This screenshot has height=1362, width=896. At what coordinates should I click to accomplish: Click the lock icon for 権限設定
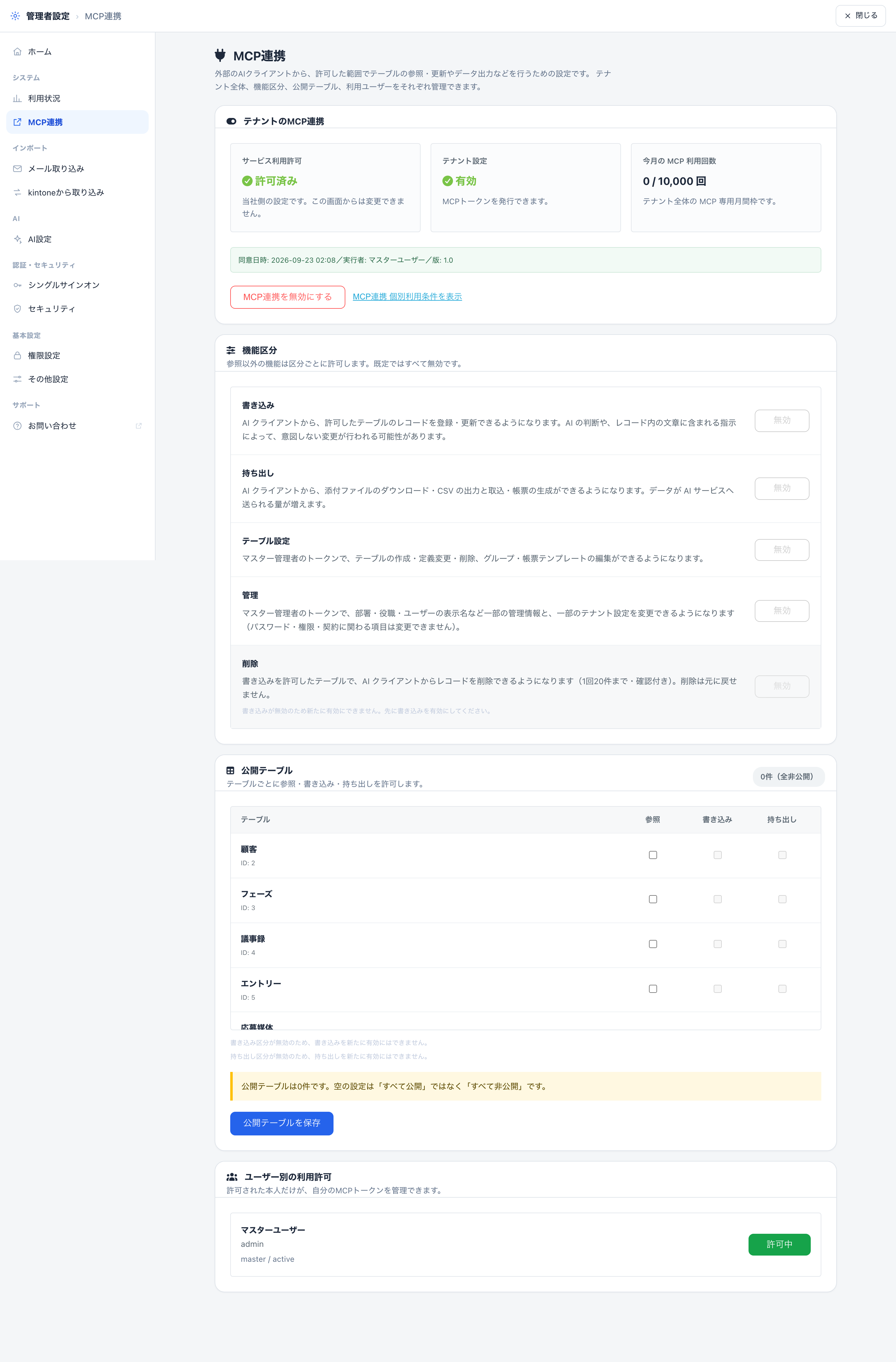coord(17,355)
